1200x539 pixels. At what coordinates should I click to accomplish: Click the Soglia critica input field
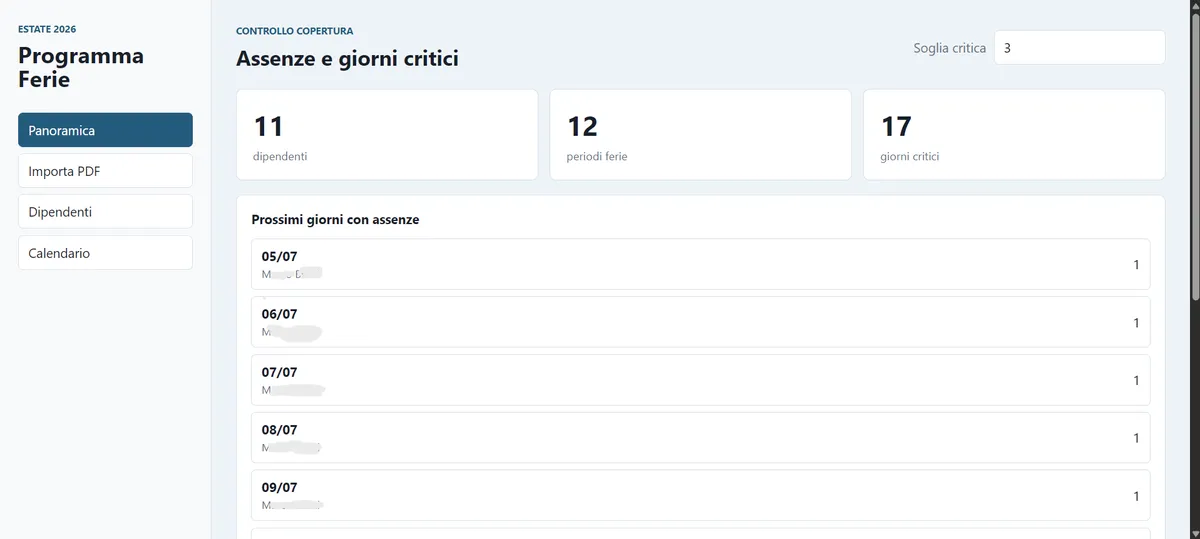click(1079, 47)
